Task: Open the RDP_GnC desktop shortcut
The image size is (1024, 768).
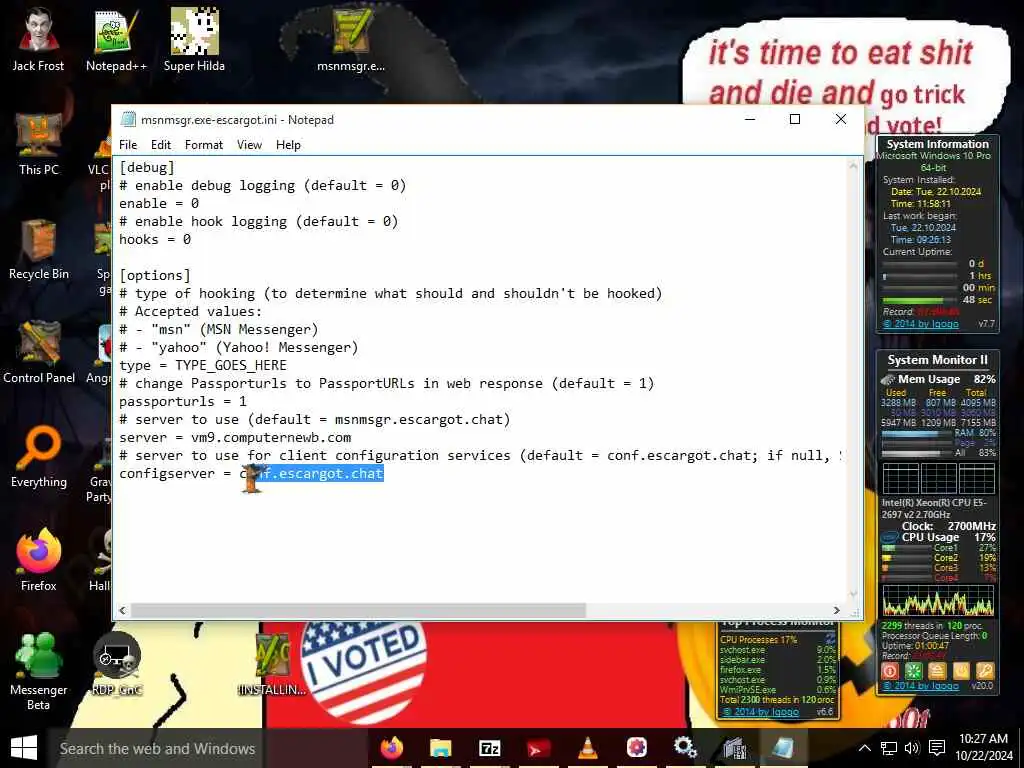Action: click(x=117, y=663)
